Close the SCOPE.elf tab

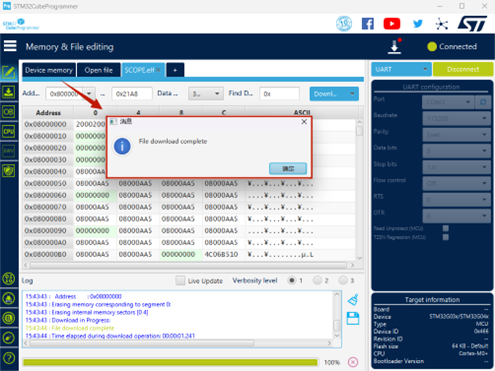click(x=159, y=70)
